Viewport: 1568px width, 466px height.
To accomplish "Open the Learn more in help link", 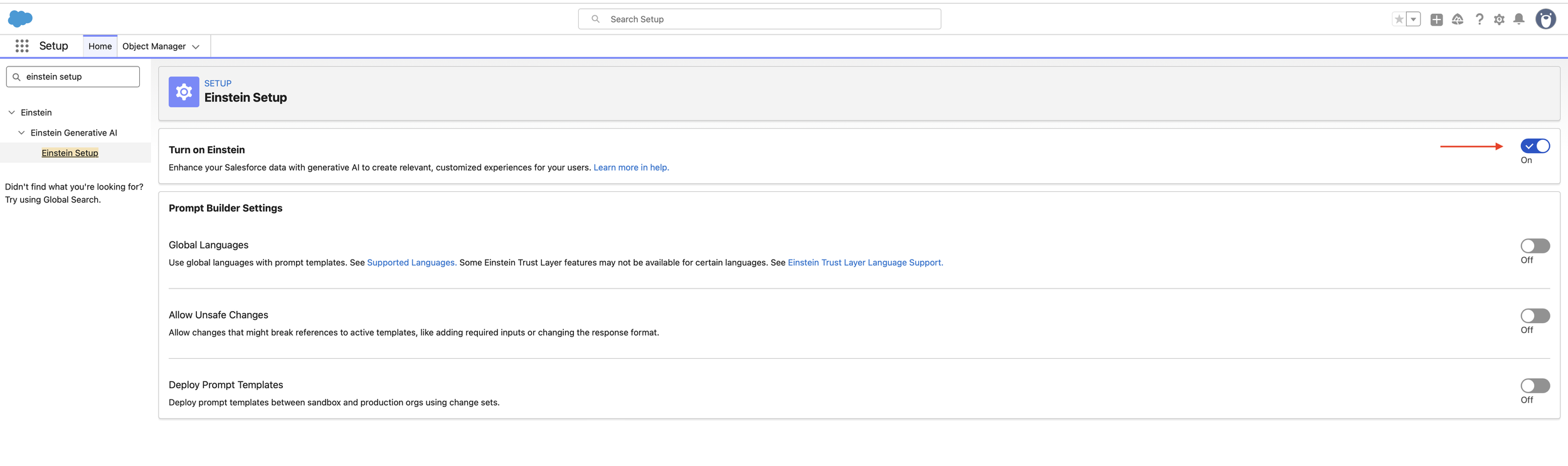I will [x=631, y=167].
